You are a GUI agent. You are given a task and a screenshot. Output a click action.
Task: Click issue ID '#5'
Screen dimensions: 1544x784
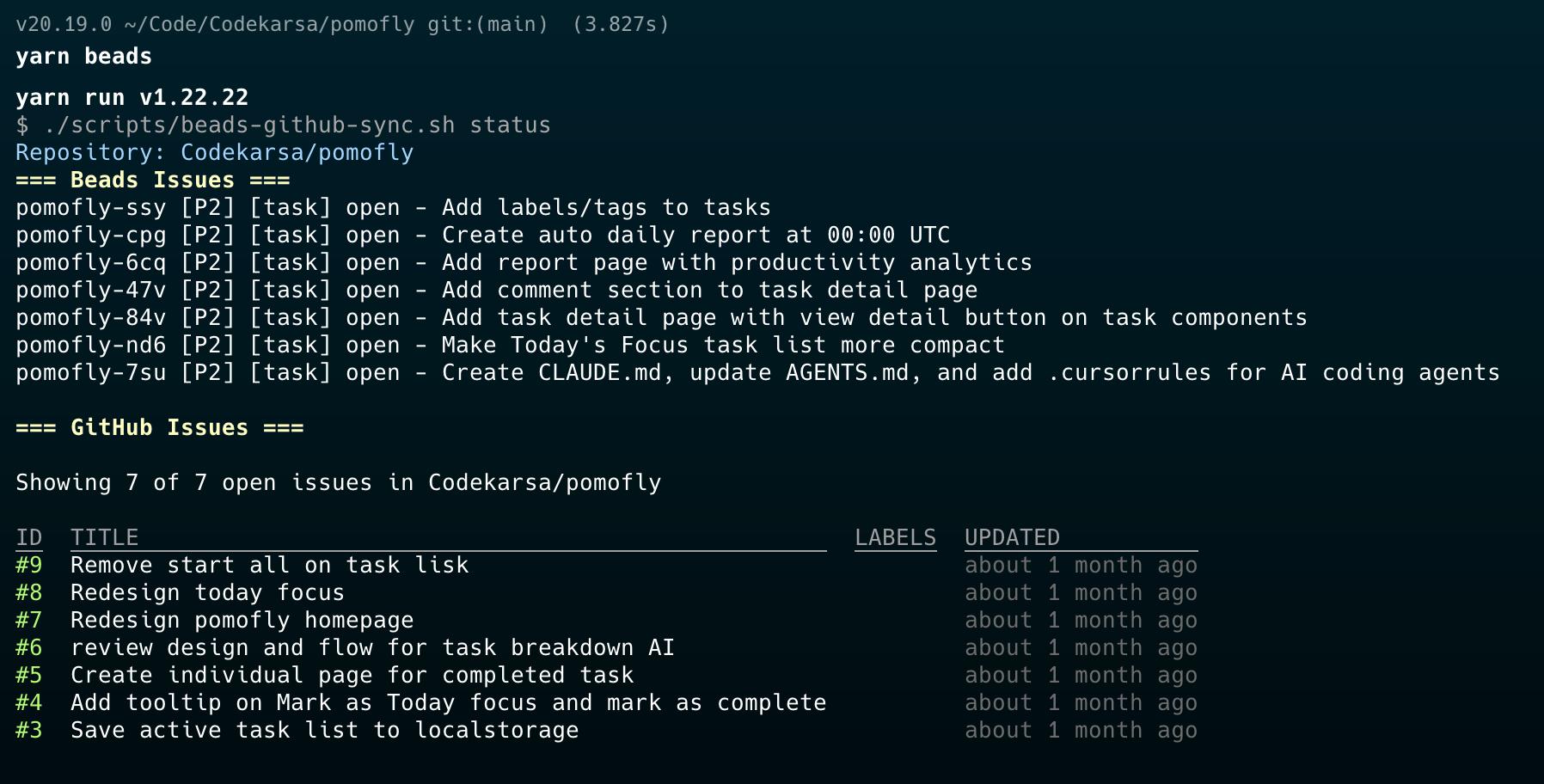click(x=29, y=676)
